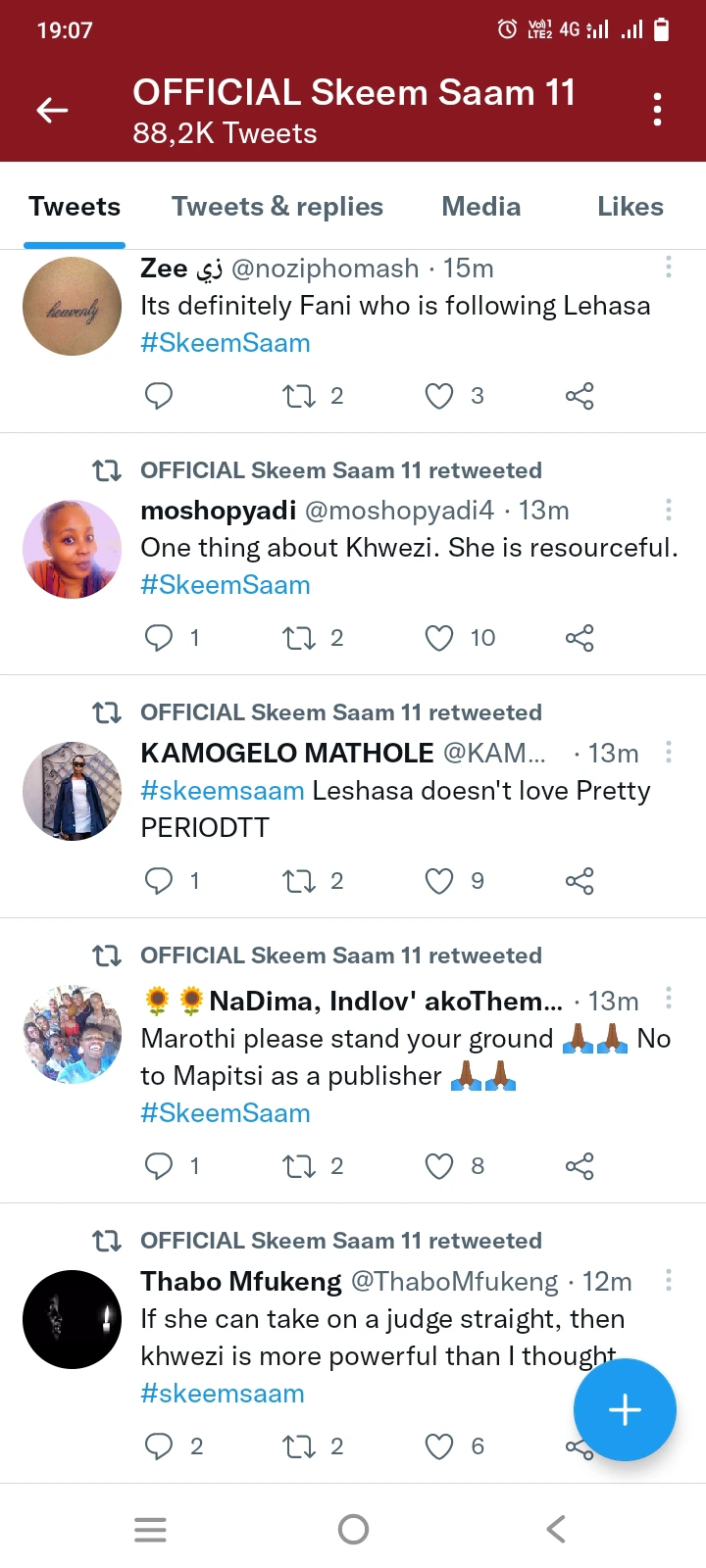Reply to NaDima's Marothi tweet
Screen dimensions: 706x1568
(159, 1166)
